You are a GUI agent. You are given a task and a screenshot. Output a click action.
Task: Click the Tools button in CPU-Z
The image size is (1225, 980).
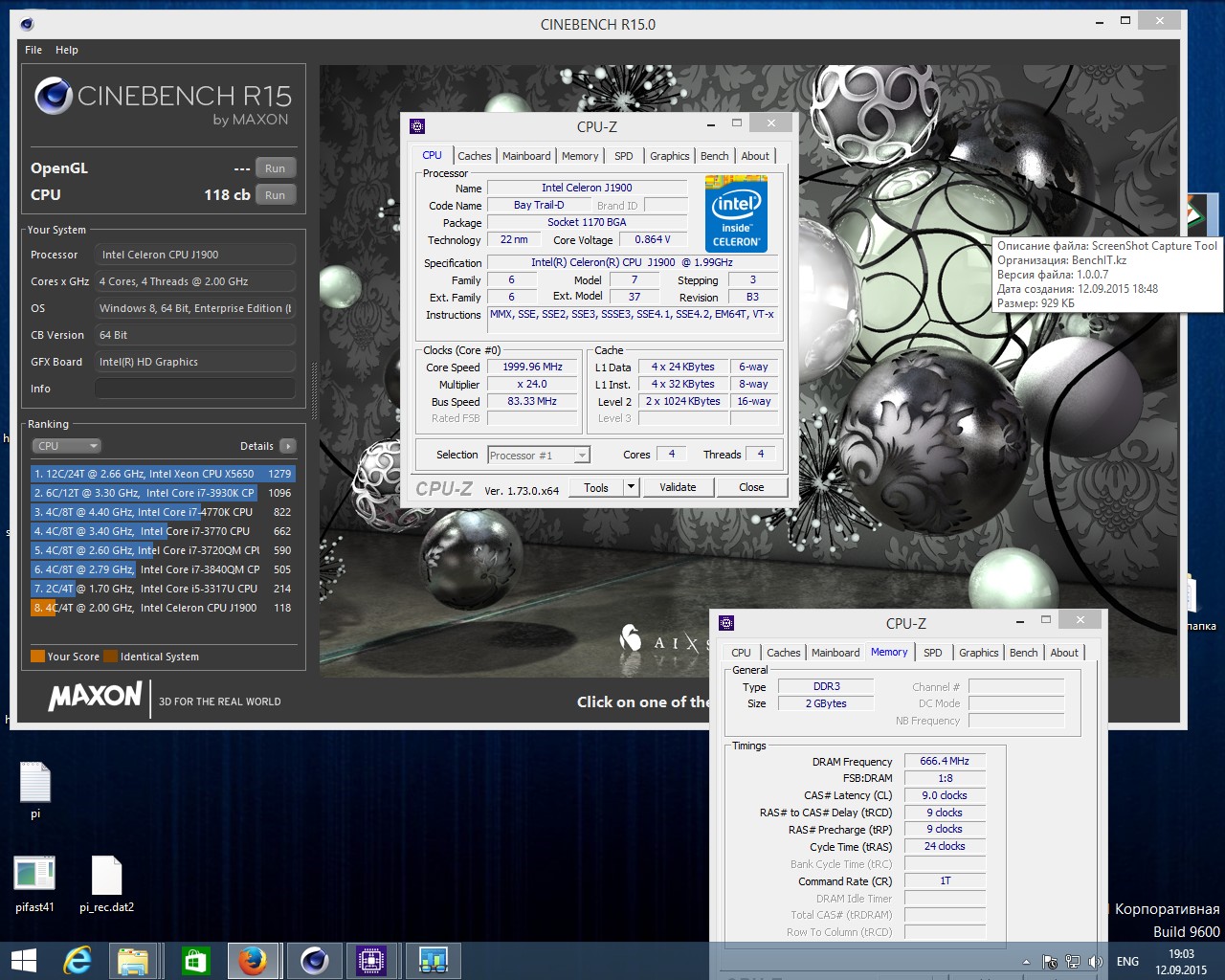[596, 487]
